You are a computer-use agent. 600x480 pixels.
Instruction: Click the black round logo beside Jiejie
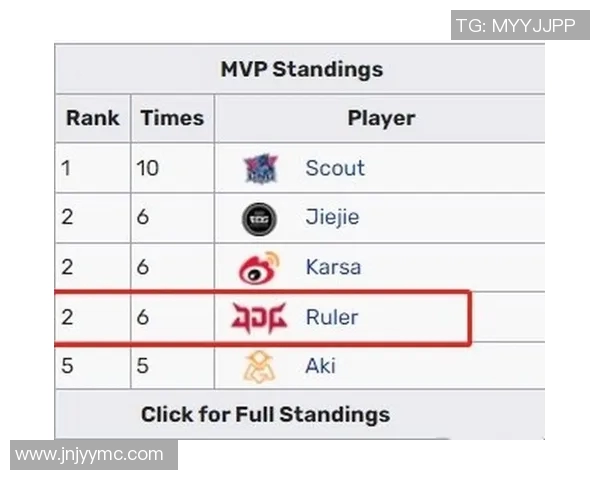[261, 218]
